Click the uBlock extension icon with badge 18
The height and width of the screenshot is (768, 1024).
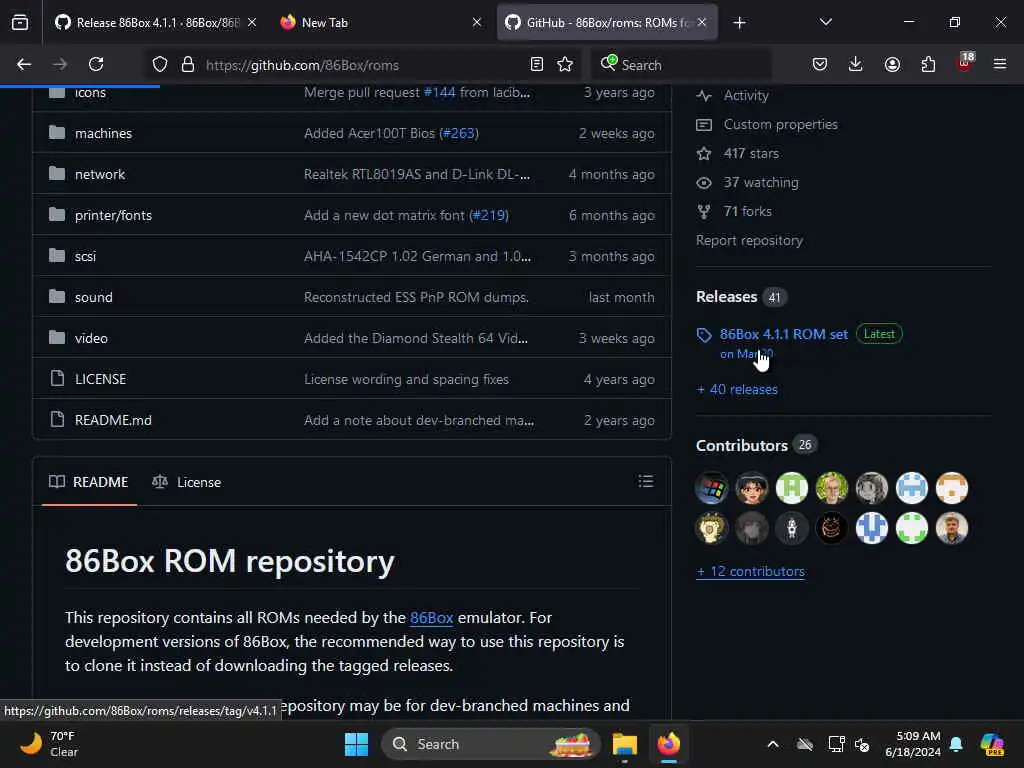[x=965, y=63]
